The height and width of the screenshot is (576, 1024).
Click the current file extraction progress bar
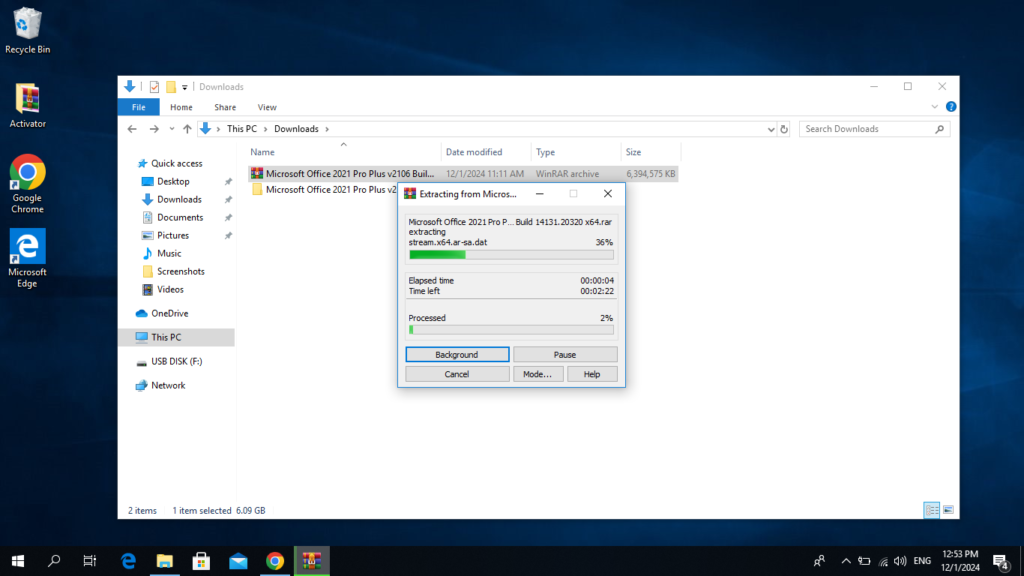tap(511, 255)
